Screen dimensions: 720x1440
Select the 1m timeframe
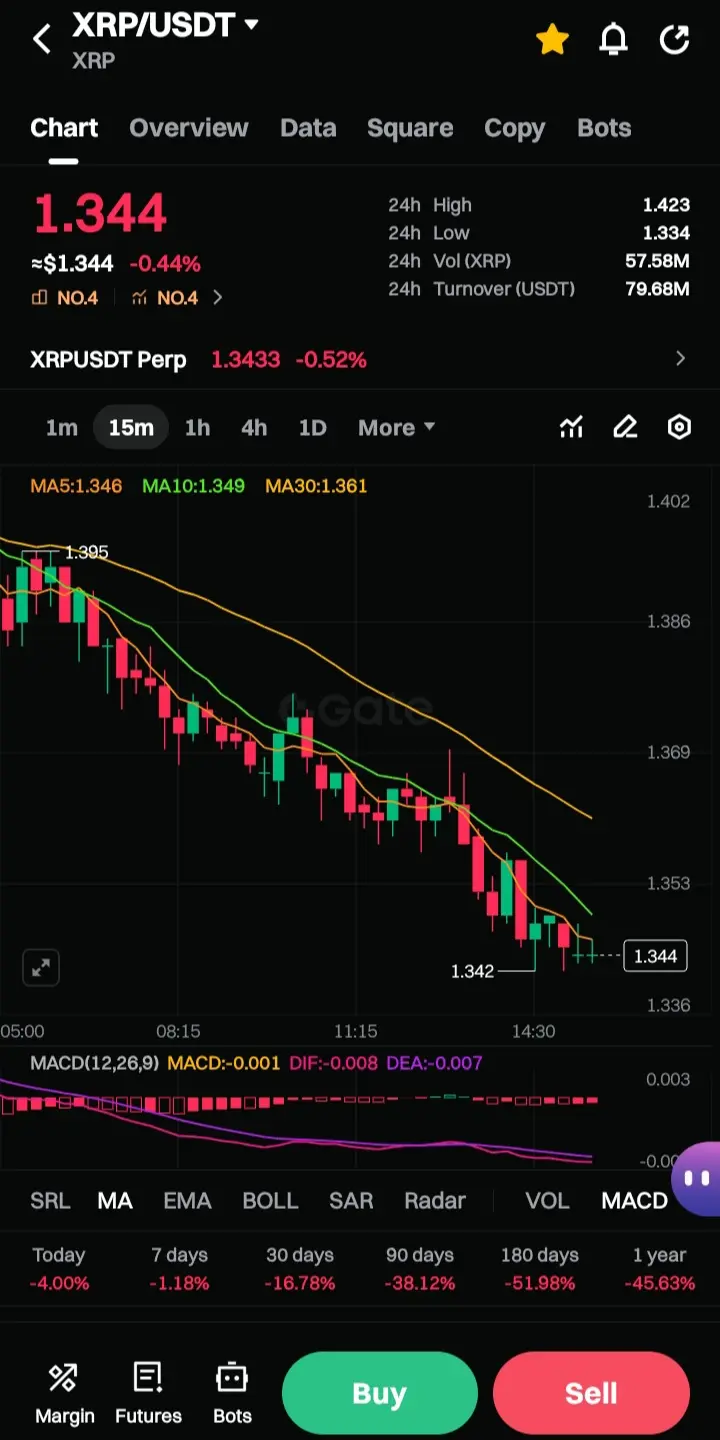(61, 427)
